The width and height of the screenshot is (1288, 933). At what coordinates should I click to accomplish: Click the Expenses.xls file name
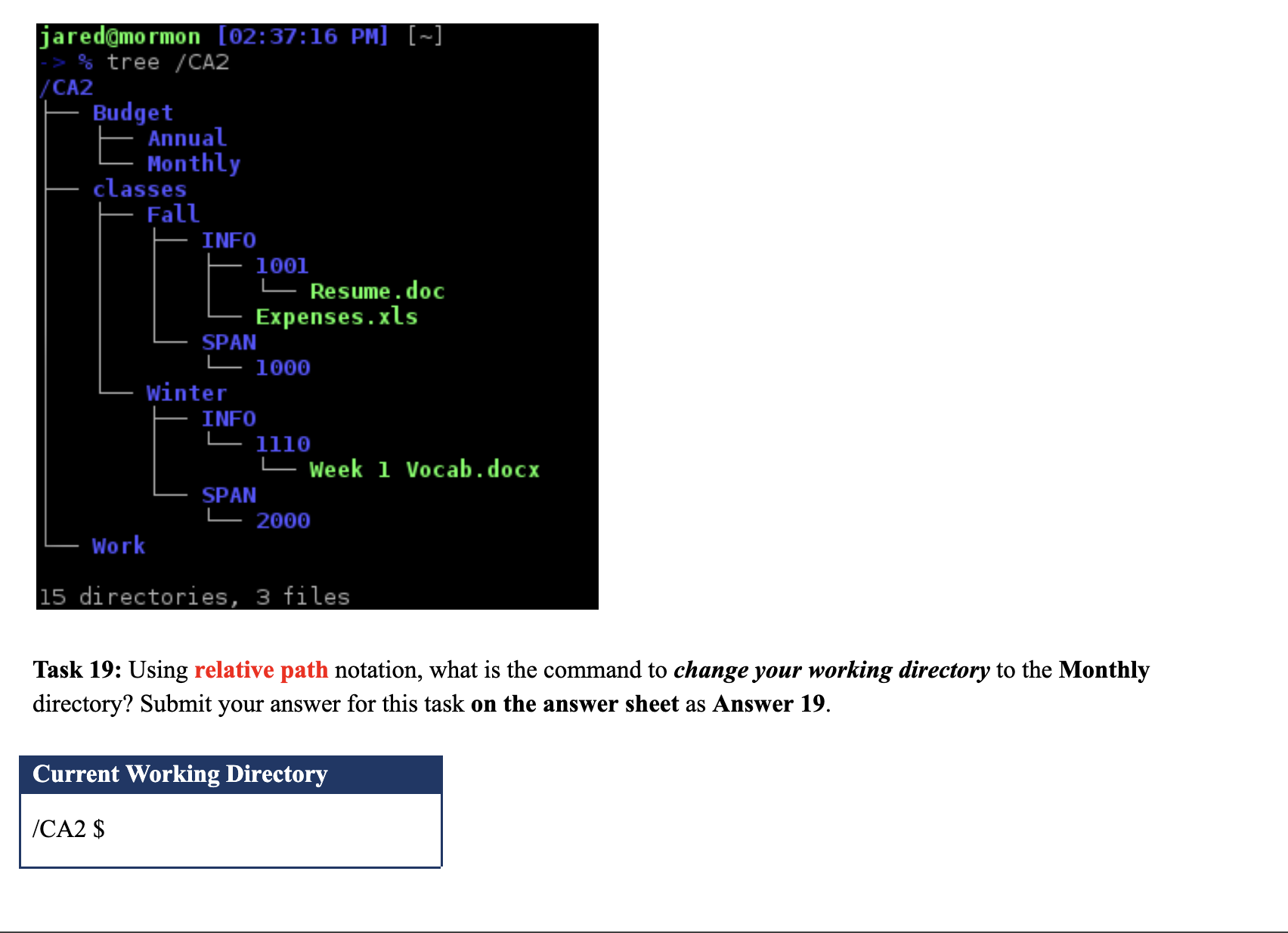(336, 317)
